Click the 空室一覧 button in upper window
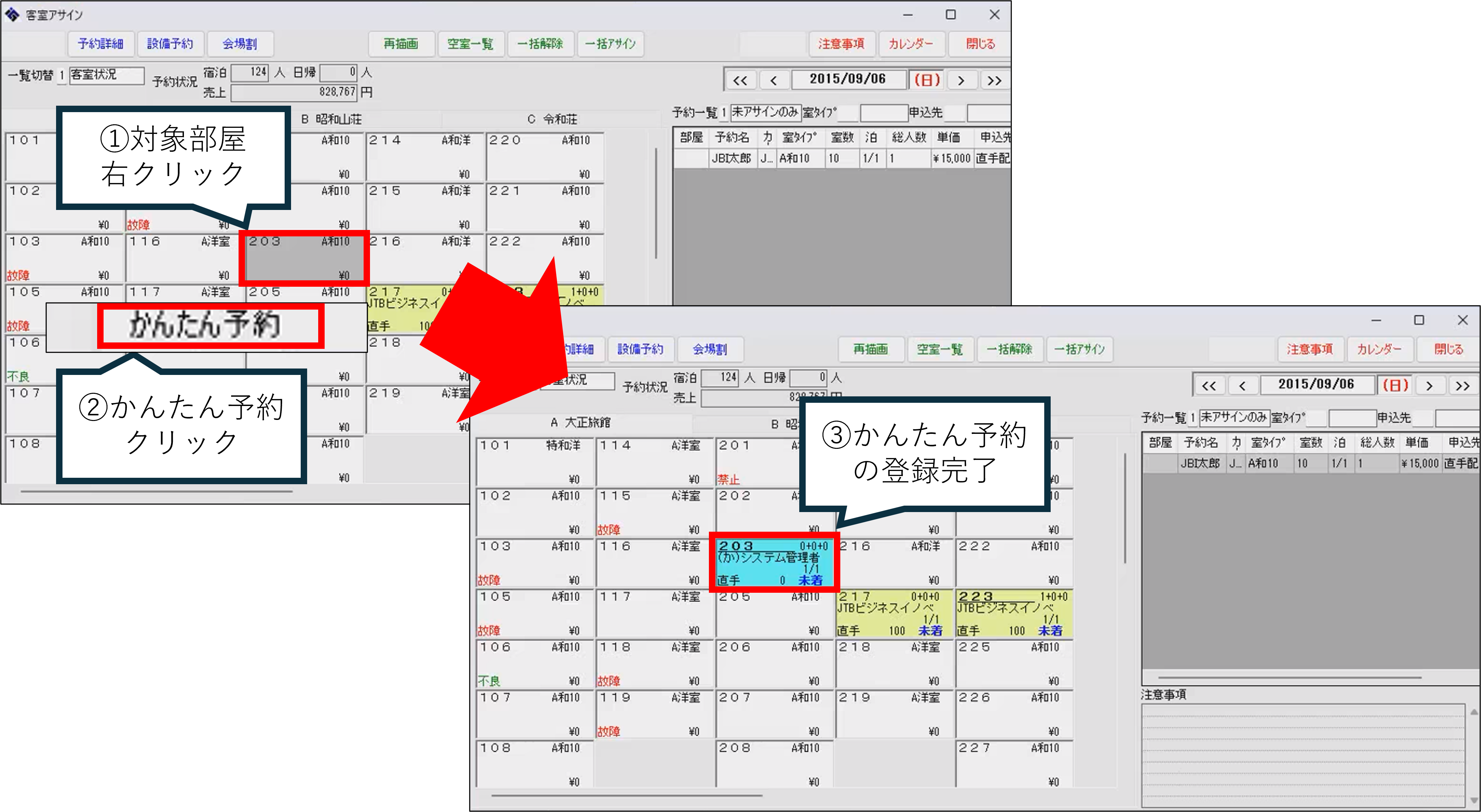 470,44
